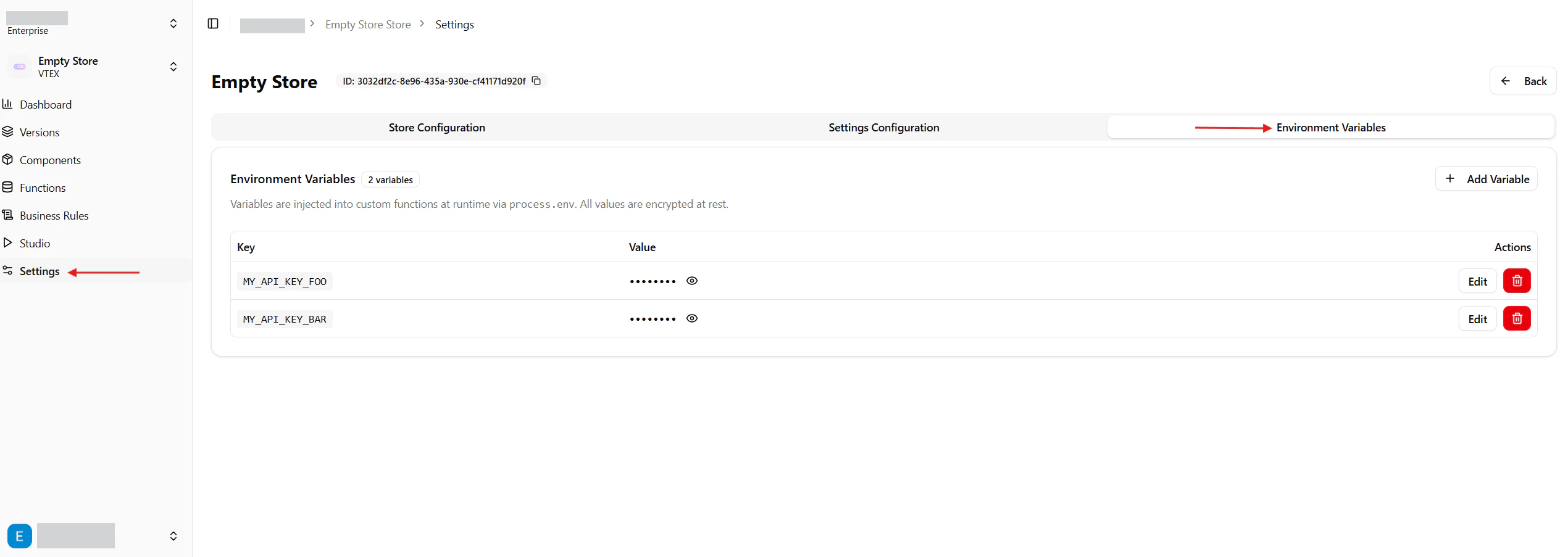Click the Add Variable button
This screenshot has width=1568, height=557.
(1487, 179)
